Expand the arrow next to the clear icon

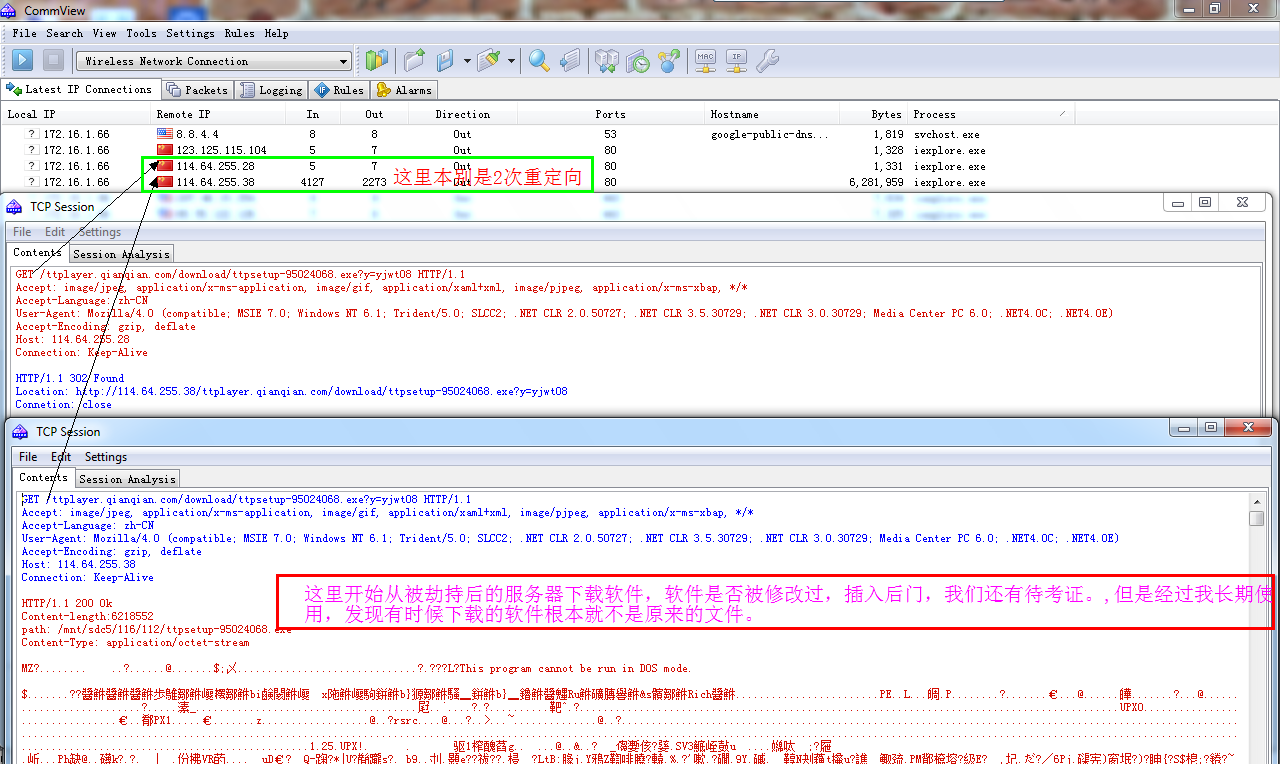pos(511,61)
